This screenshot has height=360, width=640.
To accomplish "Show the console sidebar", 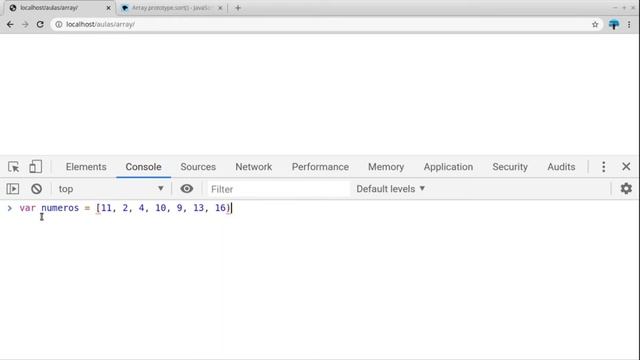I will click(13, 189).
